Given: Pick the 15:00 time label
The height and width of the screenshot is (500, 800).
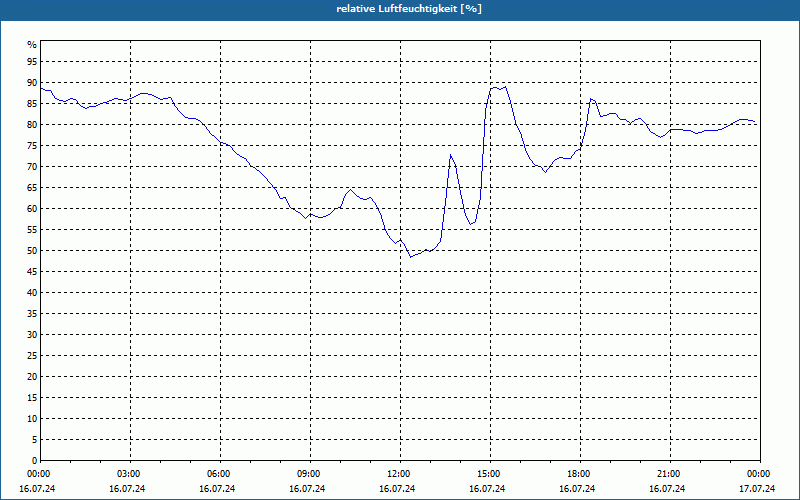Looking at the screenshot, I should [x=488, y=474].
